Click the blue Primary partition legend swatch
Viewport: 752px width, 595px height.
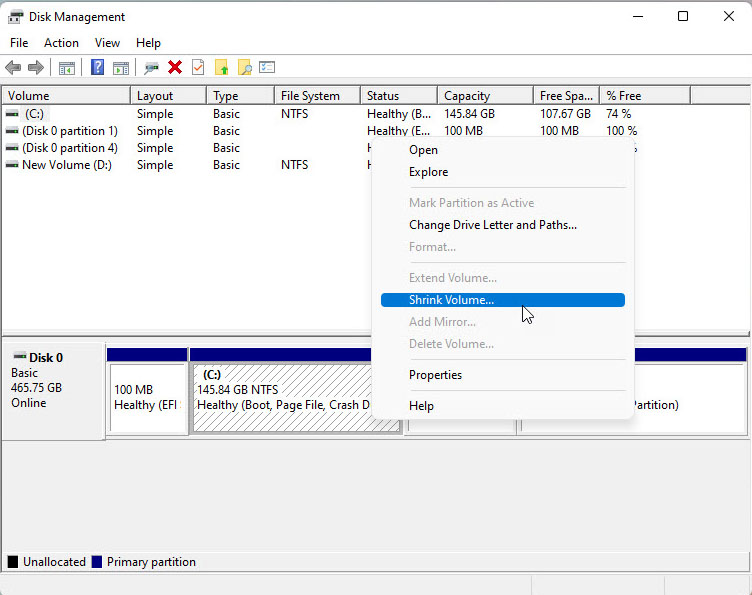click(97, 562)
